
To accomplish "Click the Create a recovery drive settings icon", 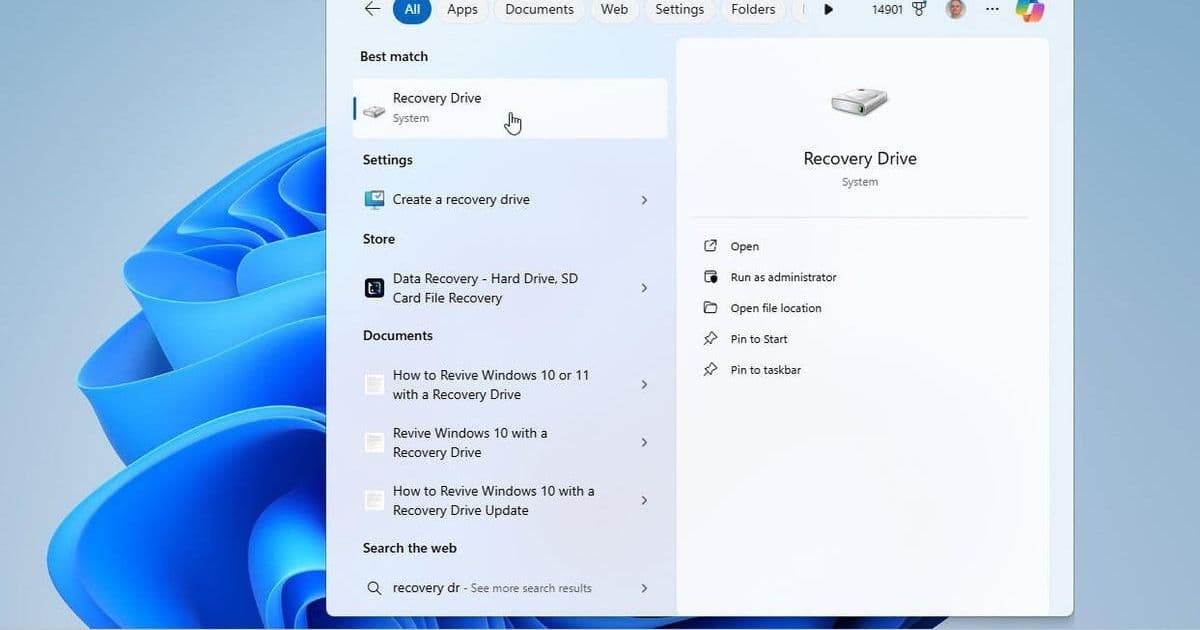I will (373, 199).
